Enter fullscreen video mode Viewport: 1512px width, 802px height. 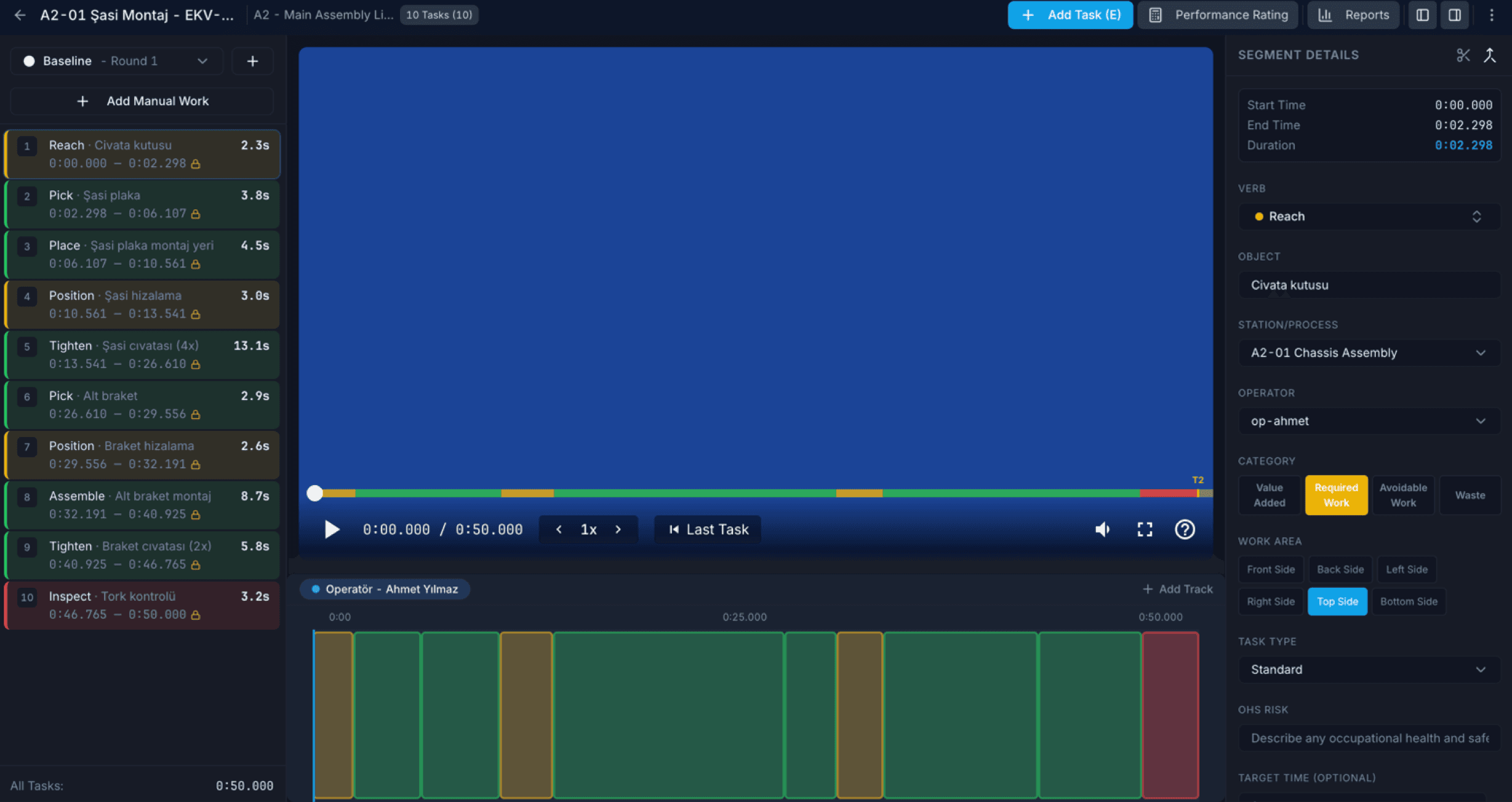click(1144, 529)
